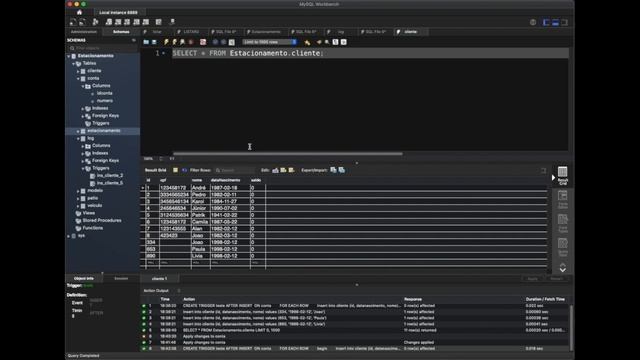Collapse the Tables folder node
The width and height of the screenshot is (640, 360).
tap(73, 64)
